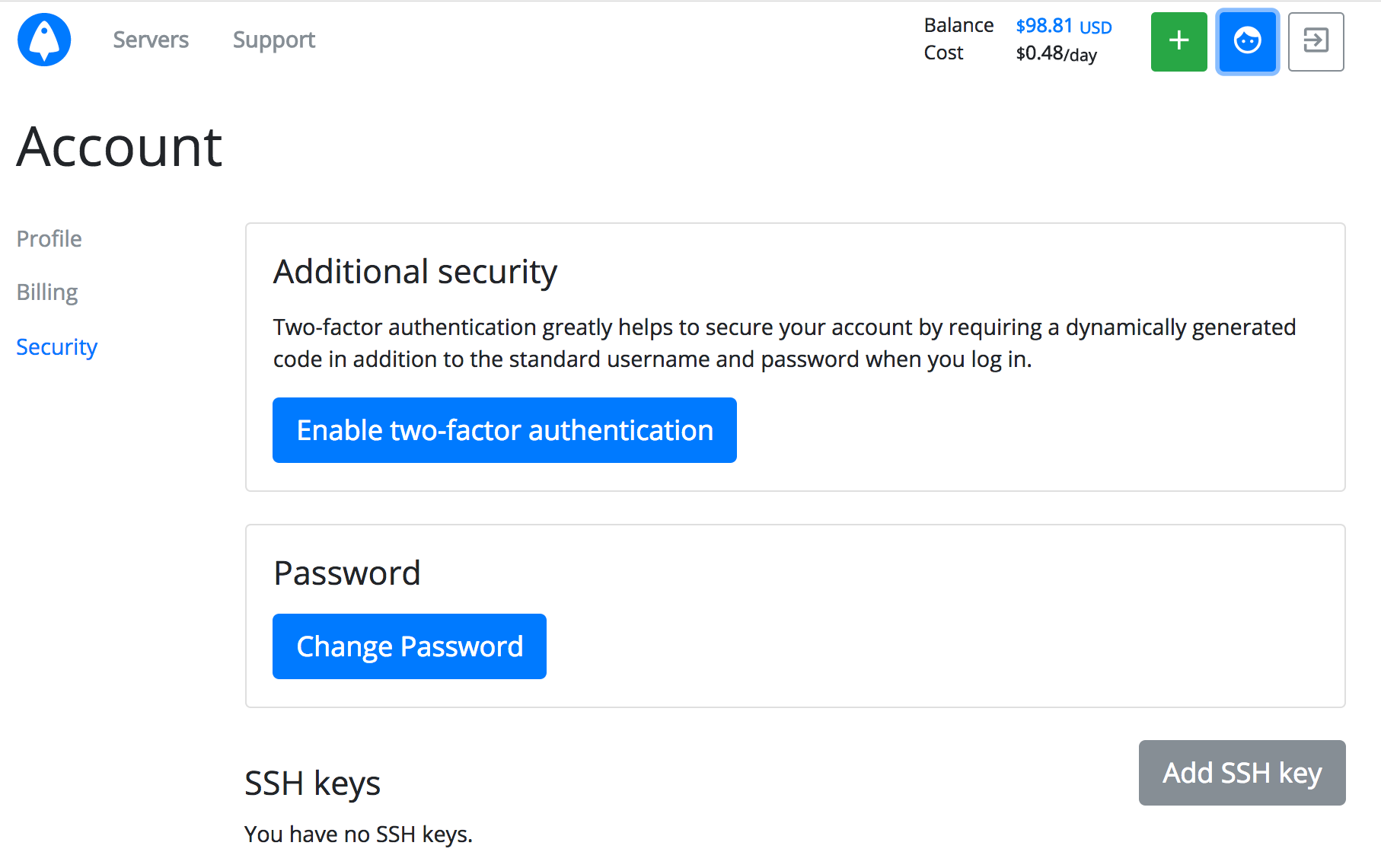This screenshot has height=868, width=1381.
Task: Switch to the Billing section
Action: tap(47, 292)
